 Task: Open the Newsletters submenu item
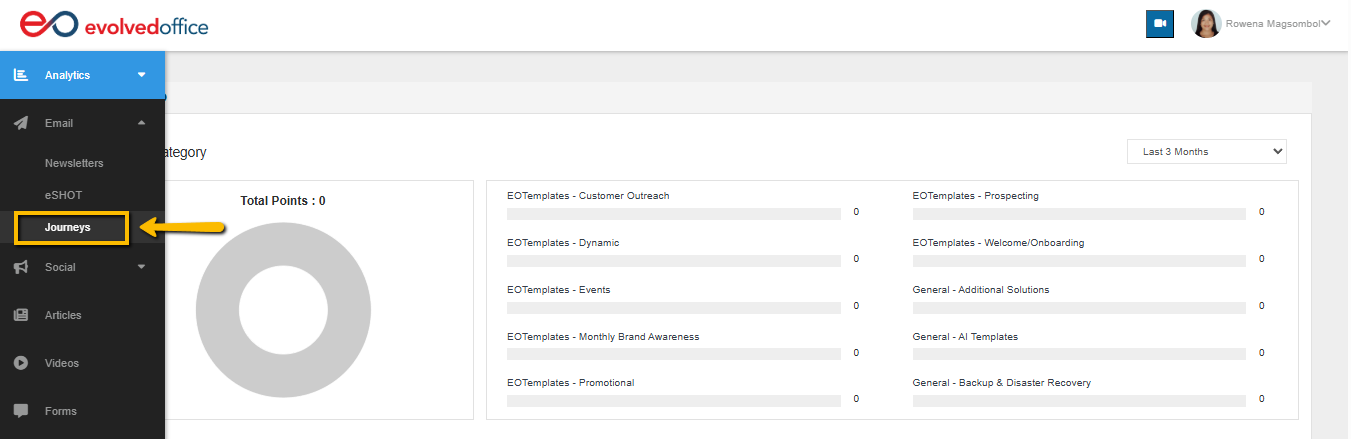click(x=74, y=163)
